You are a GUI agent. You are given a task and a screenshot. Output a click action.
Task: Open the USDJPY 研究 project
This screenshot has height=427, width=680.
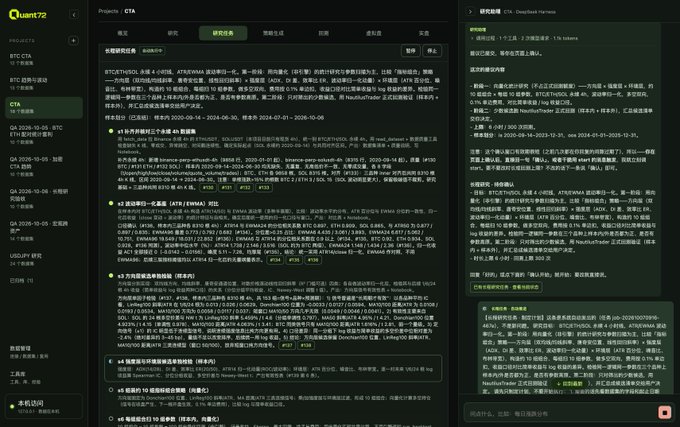43,259
